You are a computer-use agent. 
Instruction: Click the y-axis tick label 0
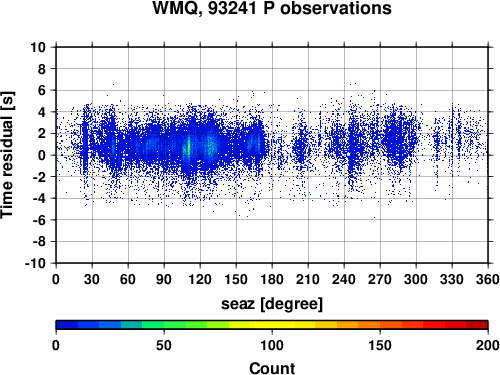tap(42, 155)
